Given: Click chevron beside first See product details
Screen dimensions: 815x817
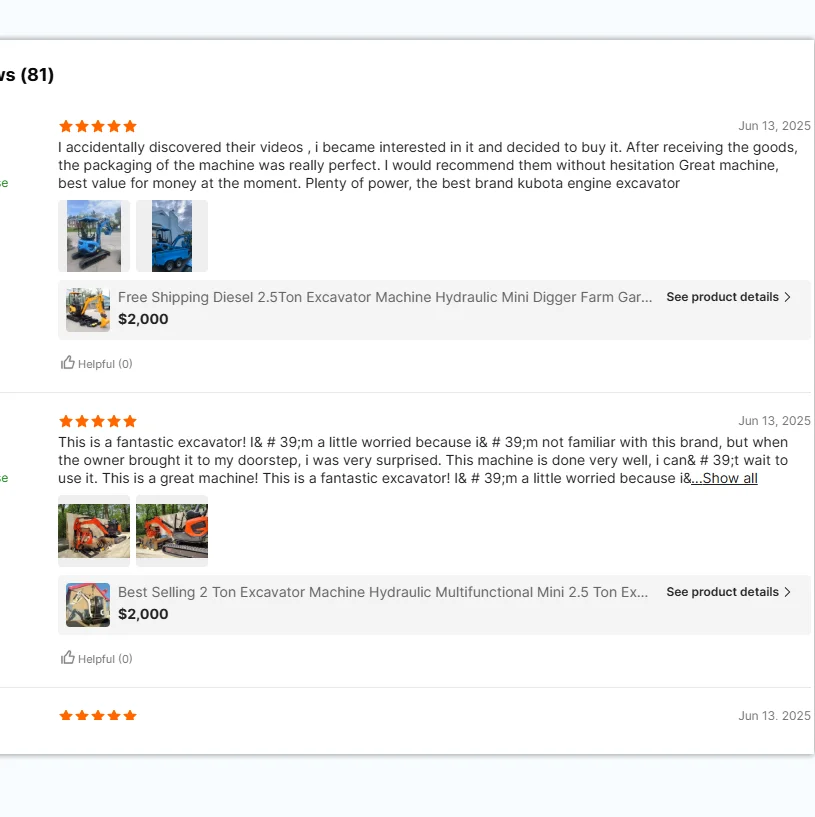Looking at the screenshot, I should coord(788,297).
